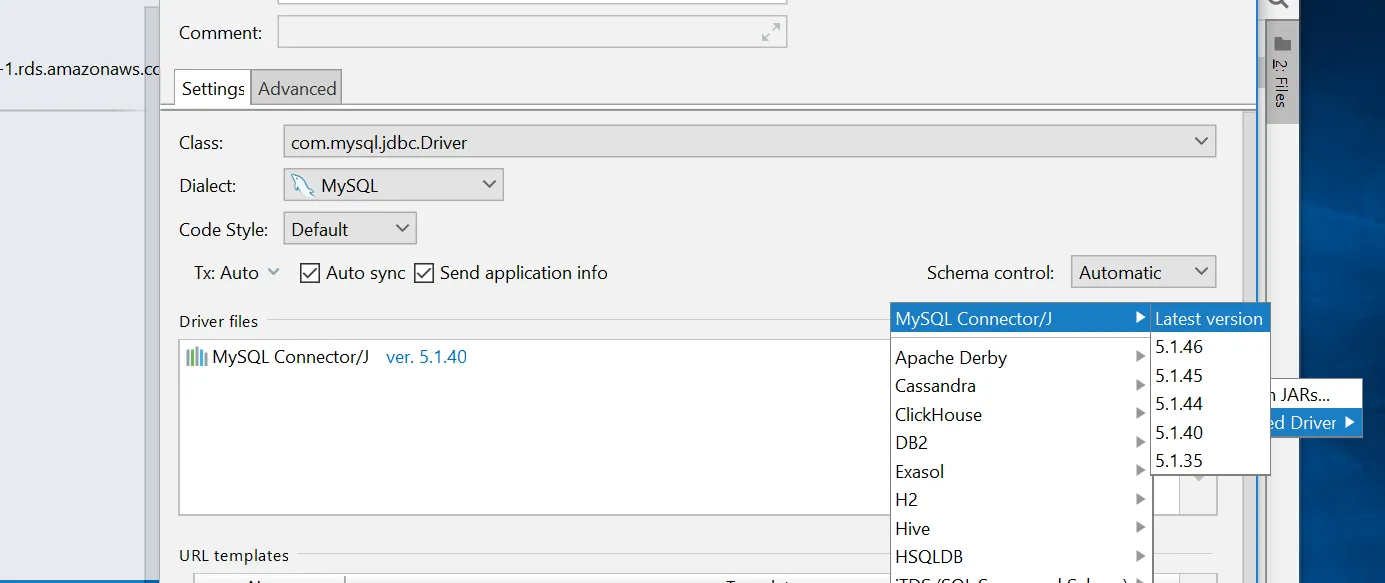
Task: Select driver version 5.1.45
Action: click(1210, 376)
